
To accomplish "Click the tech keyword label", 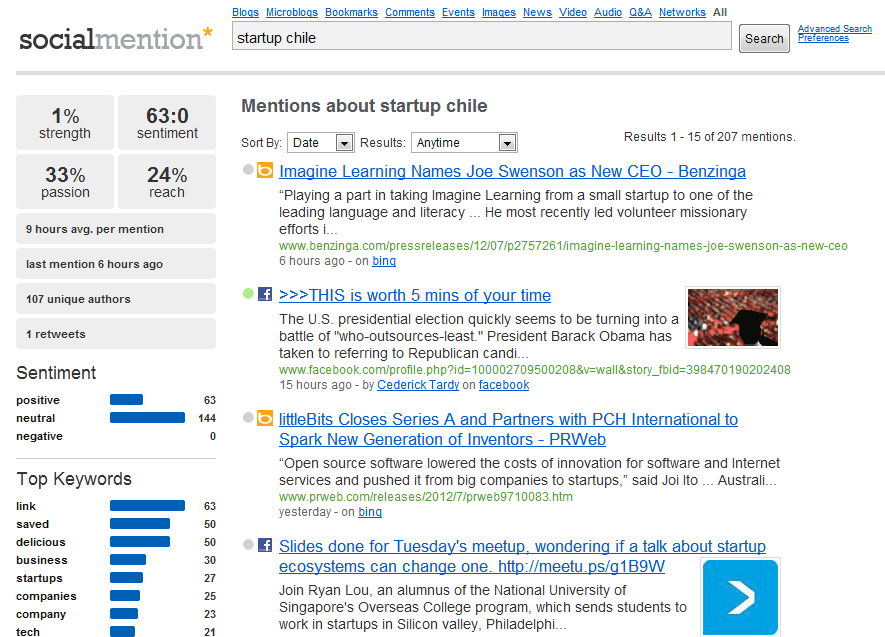I will point(28,632).
